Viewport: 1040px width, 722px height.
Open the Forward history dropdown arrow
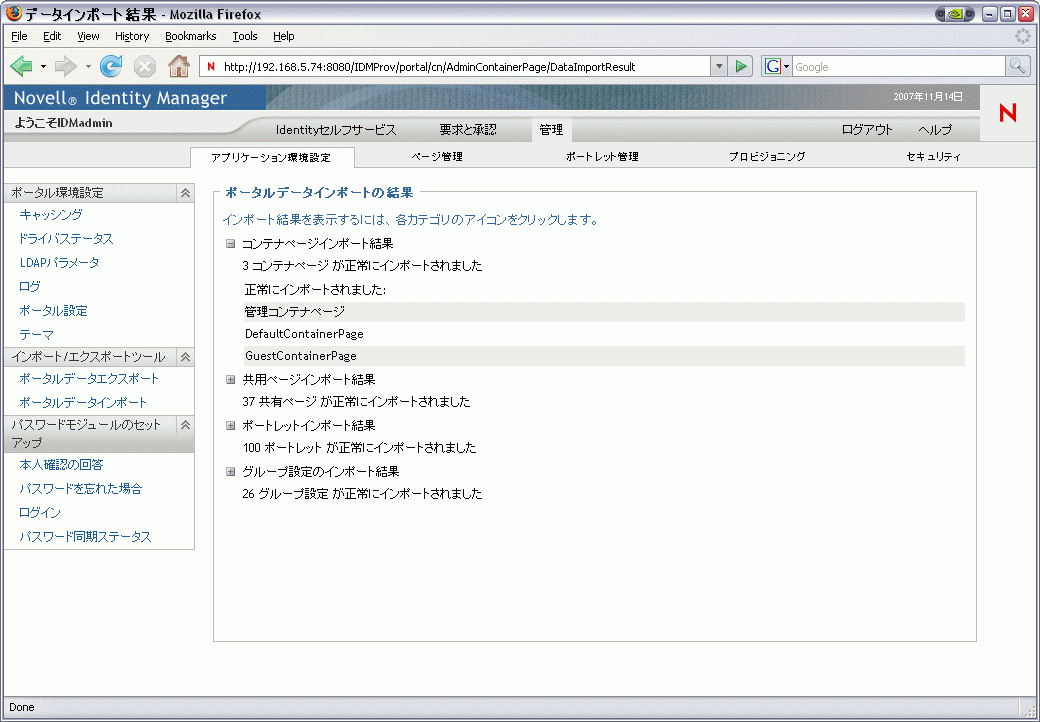coord(88,67)
